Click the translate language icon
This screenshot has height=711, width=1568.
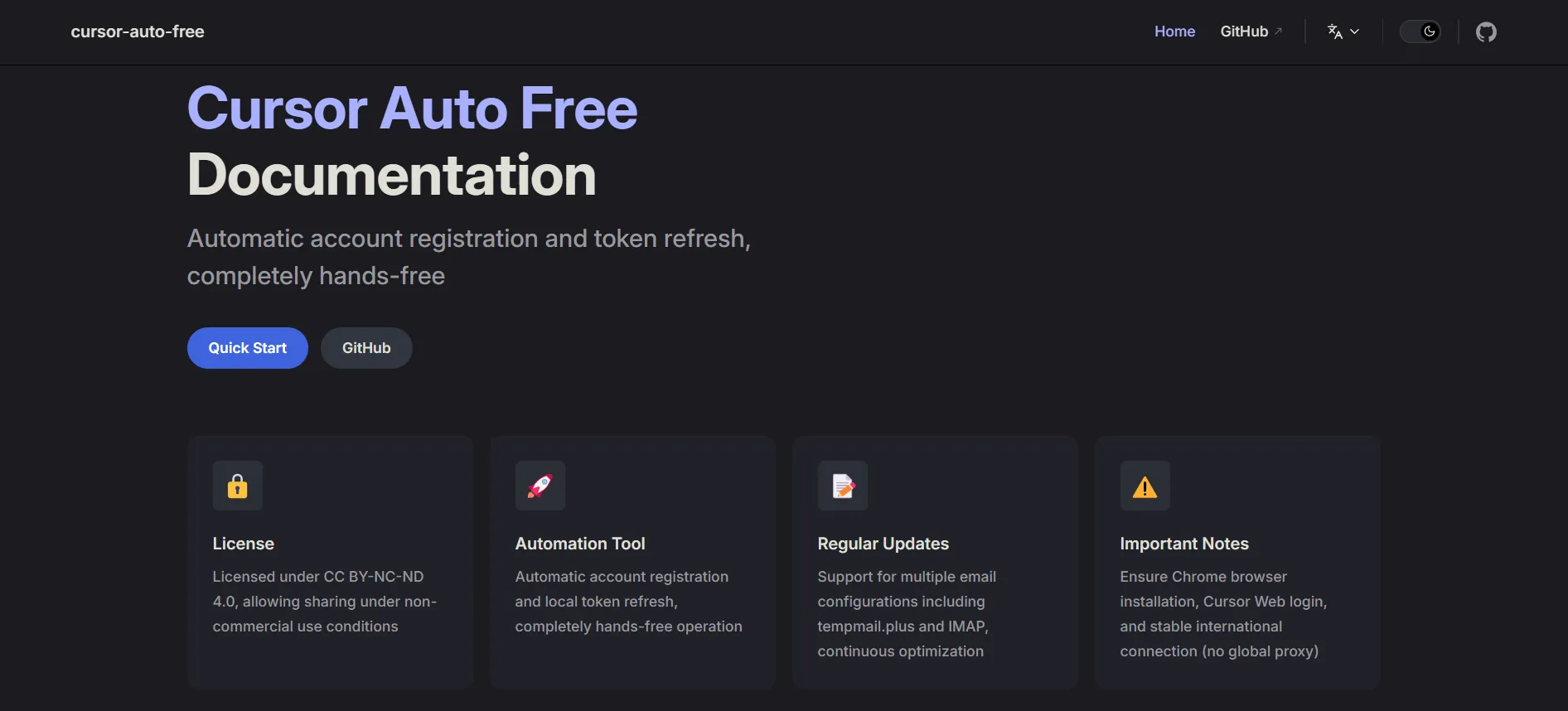1334,31
